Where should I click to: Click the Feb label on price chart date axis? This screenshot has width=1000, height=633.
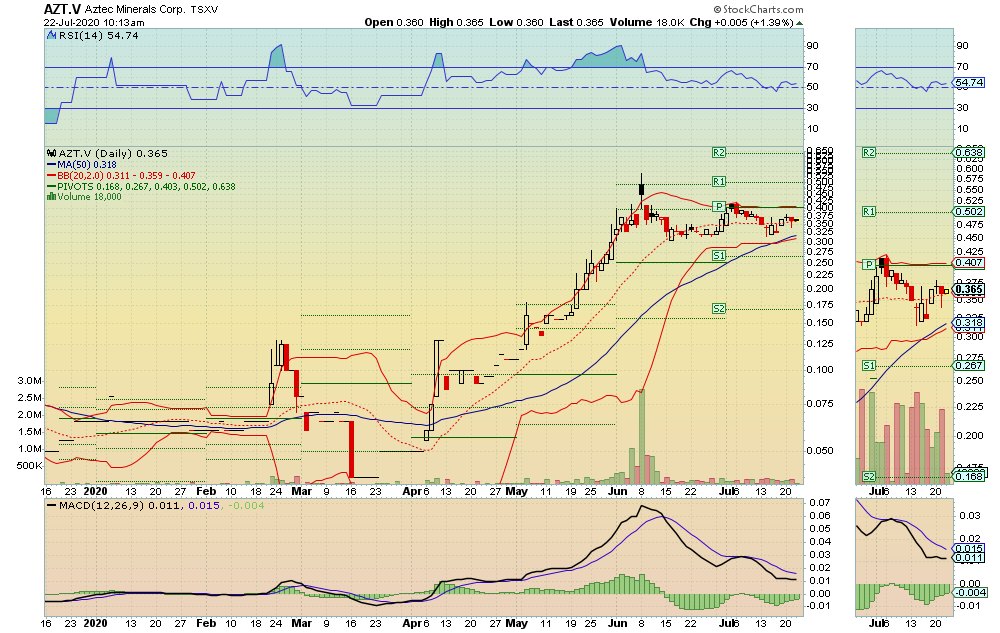tap(206, 491)
